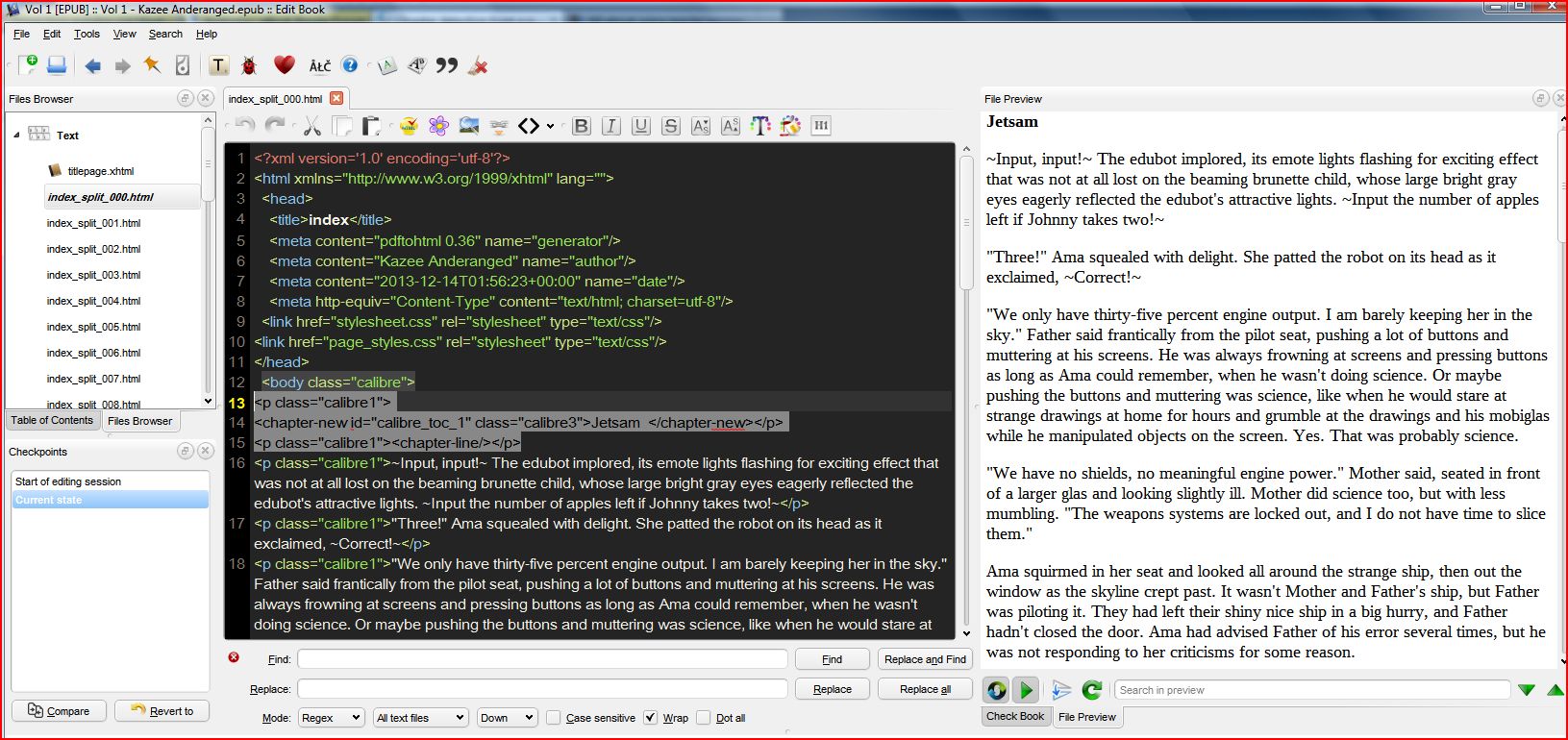Click the broom with red X icon

pos(478,65)
